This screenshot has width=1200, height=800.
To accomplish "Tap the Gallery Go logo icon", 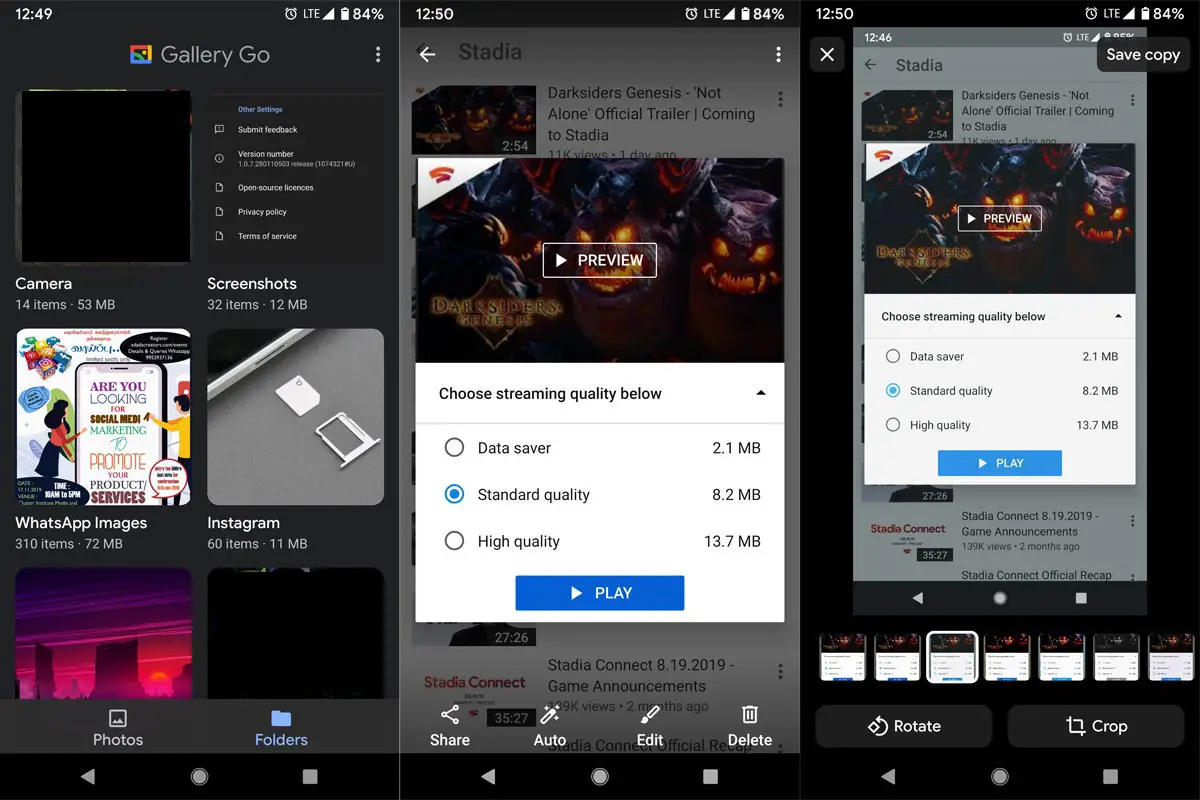I will [141, 54].
